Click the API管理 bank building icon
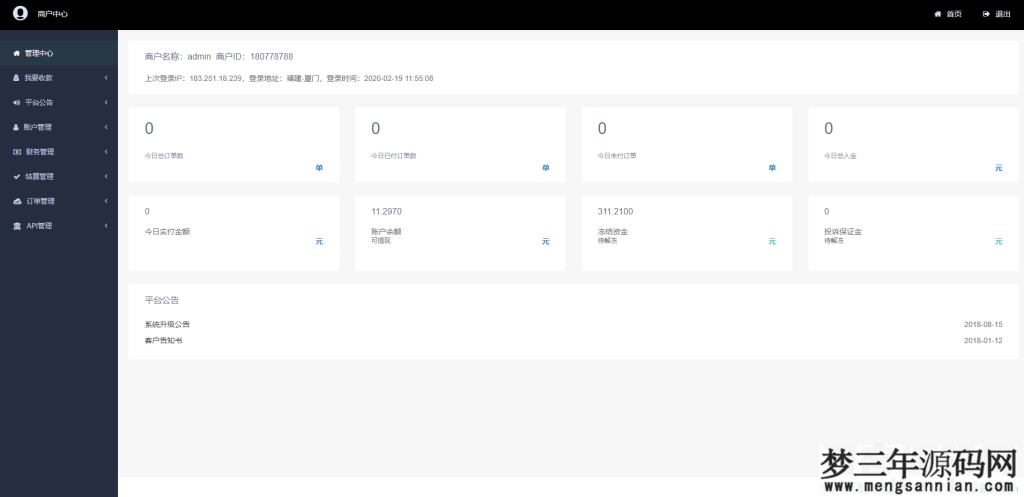Image resolution: width=1024 pixels, height=497 pixels. (16, 226)
